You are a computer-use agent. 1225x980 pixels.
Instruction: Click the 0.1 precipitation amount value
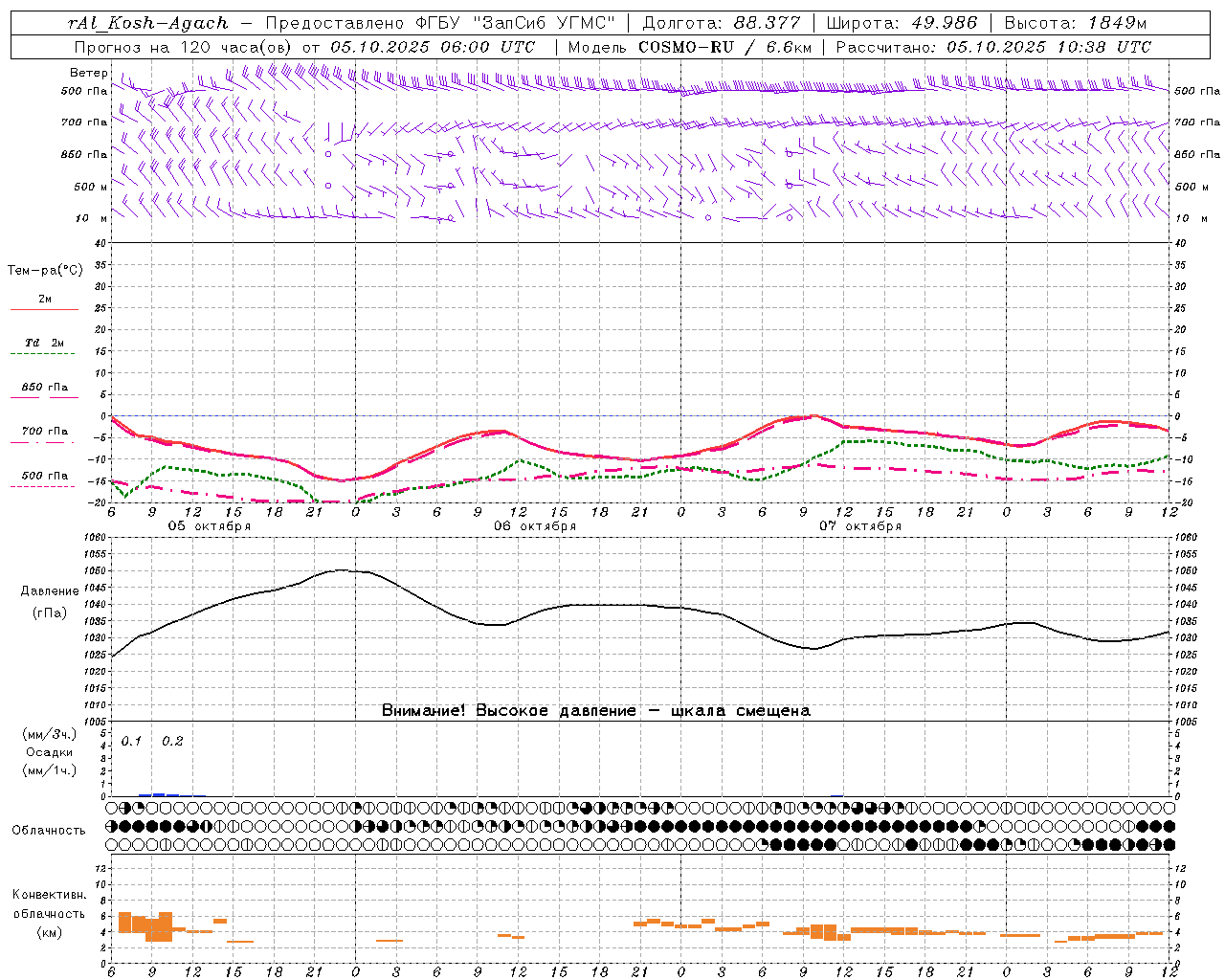point(131,742)
